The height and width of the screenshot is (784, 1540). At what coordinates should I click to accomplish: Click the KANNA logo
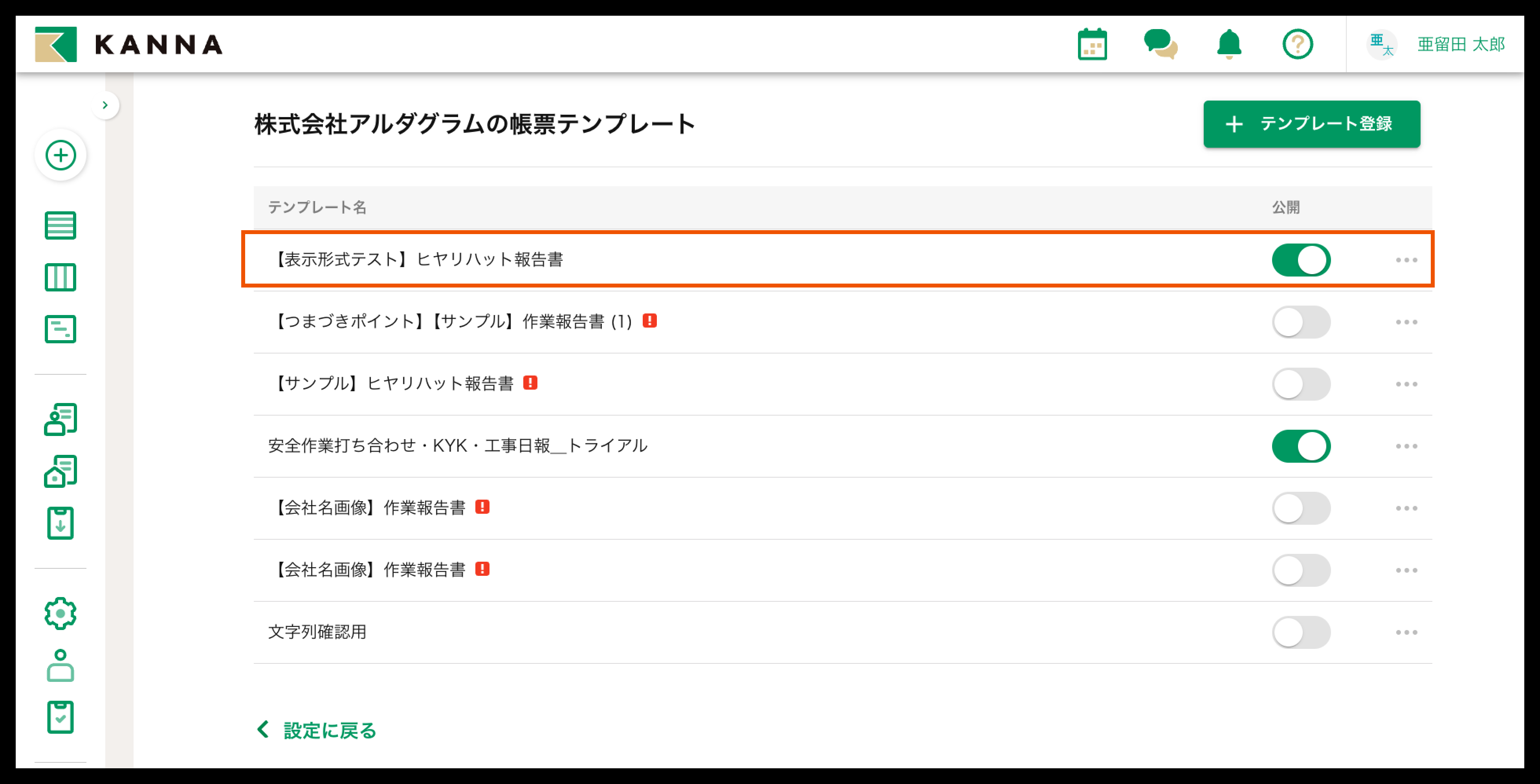click(129, 45)
